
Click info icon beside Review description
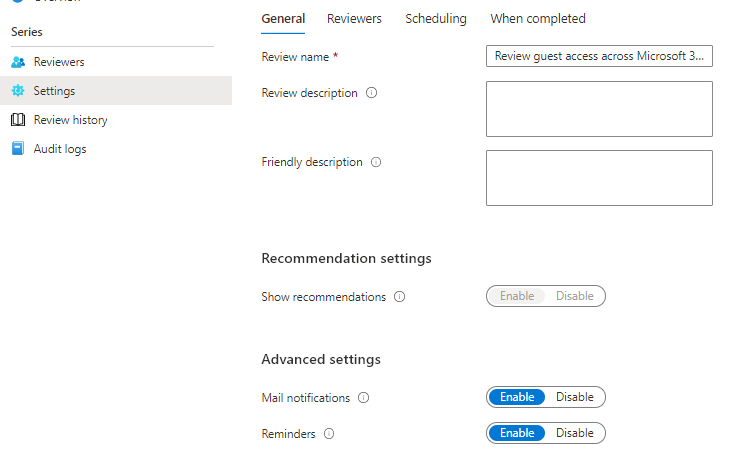coord(372,93)
